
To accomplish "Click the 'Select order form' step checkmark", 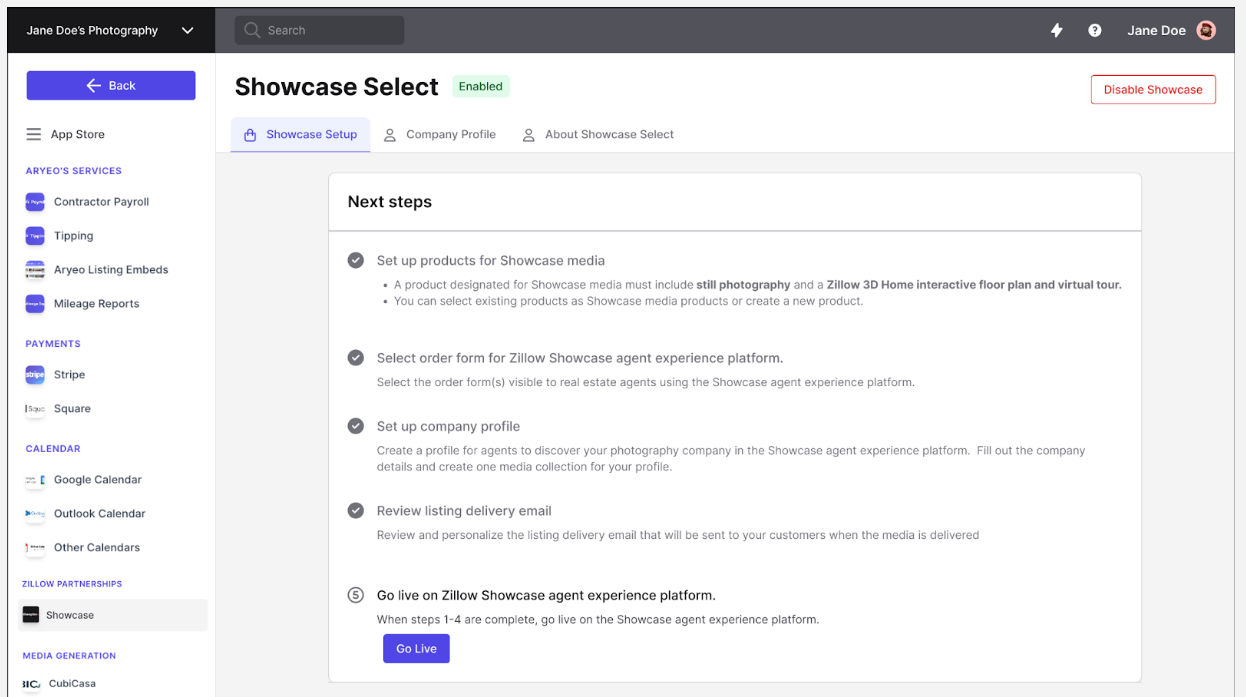I will click(355, 358).
